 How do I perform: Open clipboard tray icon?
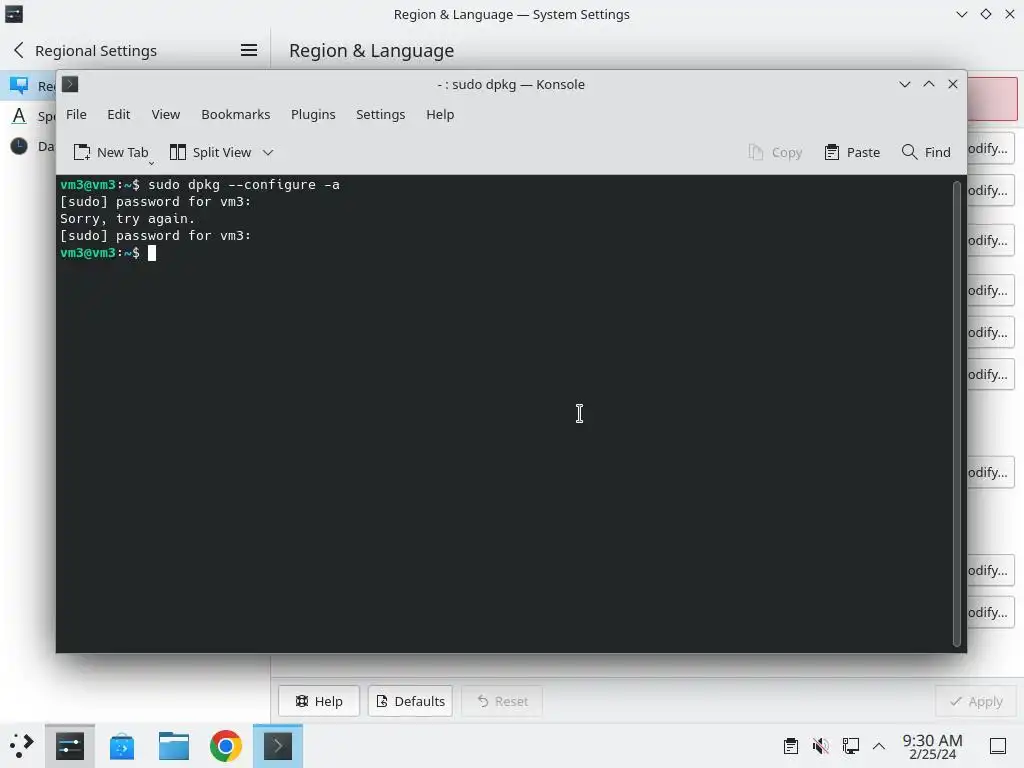(791, 746)
